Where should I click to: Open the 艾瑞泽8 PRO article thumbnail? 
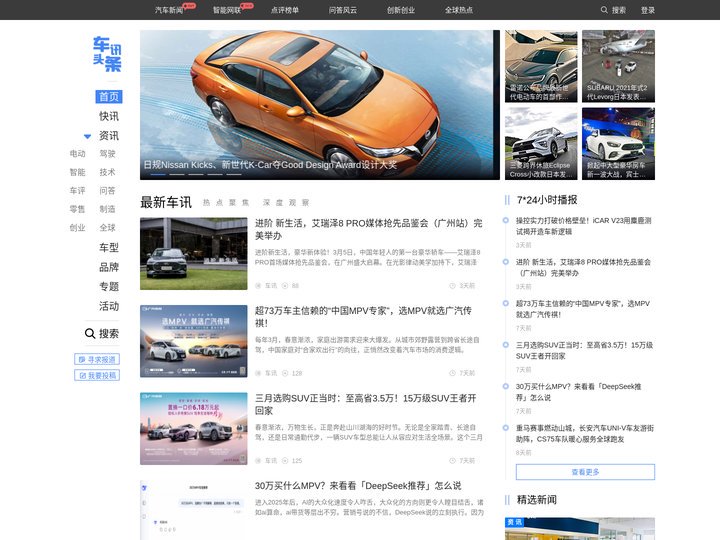(193, 253)
